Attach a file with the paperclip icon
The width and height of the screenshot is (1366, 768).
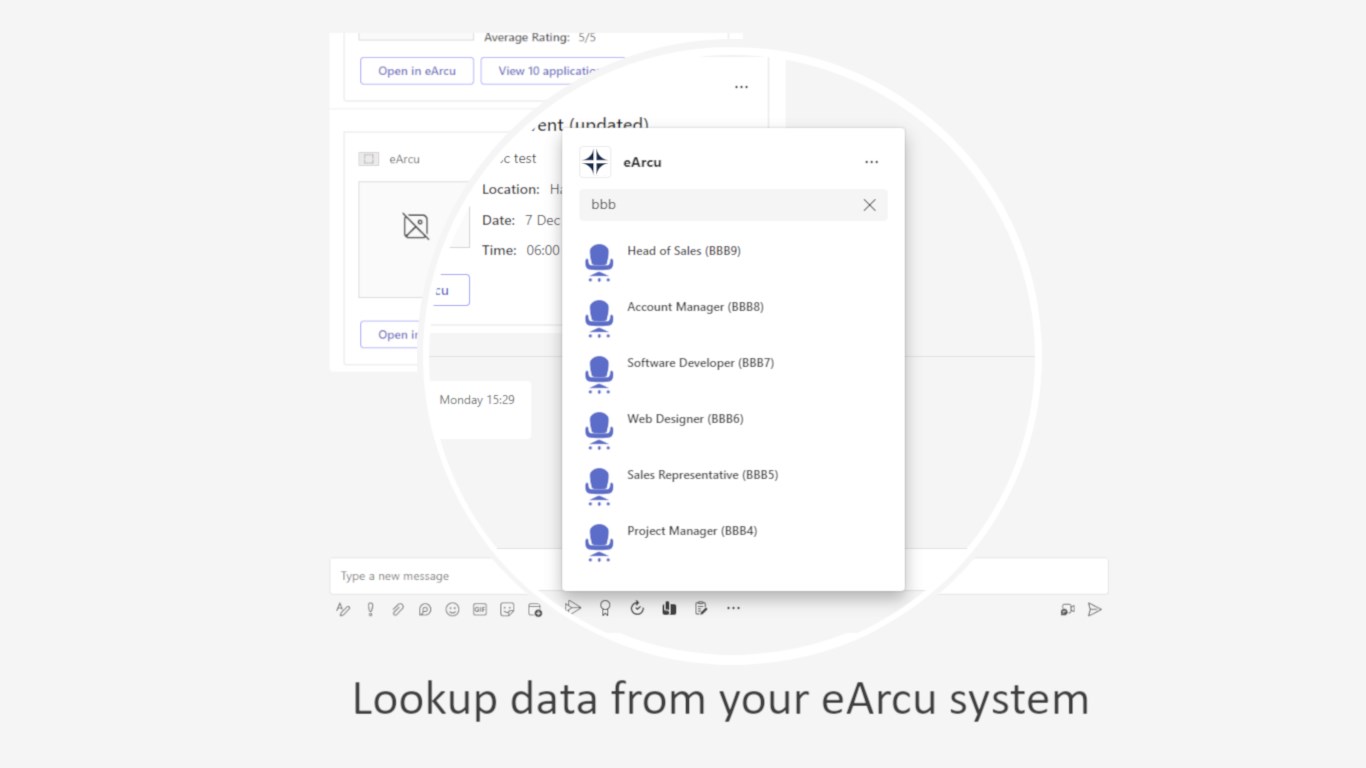(x=398, y=609)
